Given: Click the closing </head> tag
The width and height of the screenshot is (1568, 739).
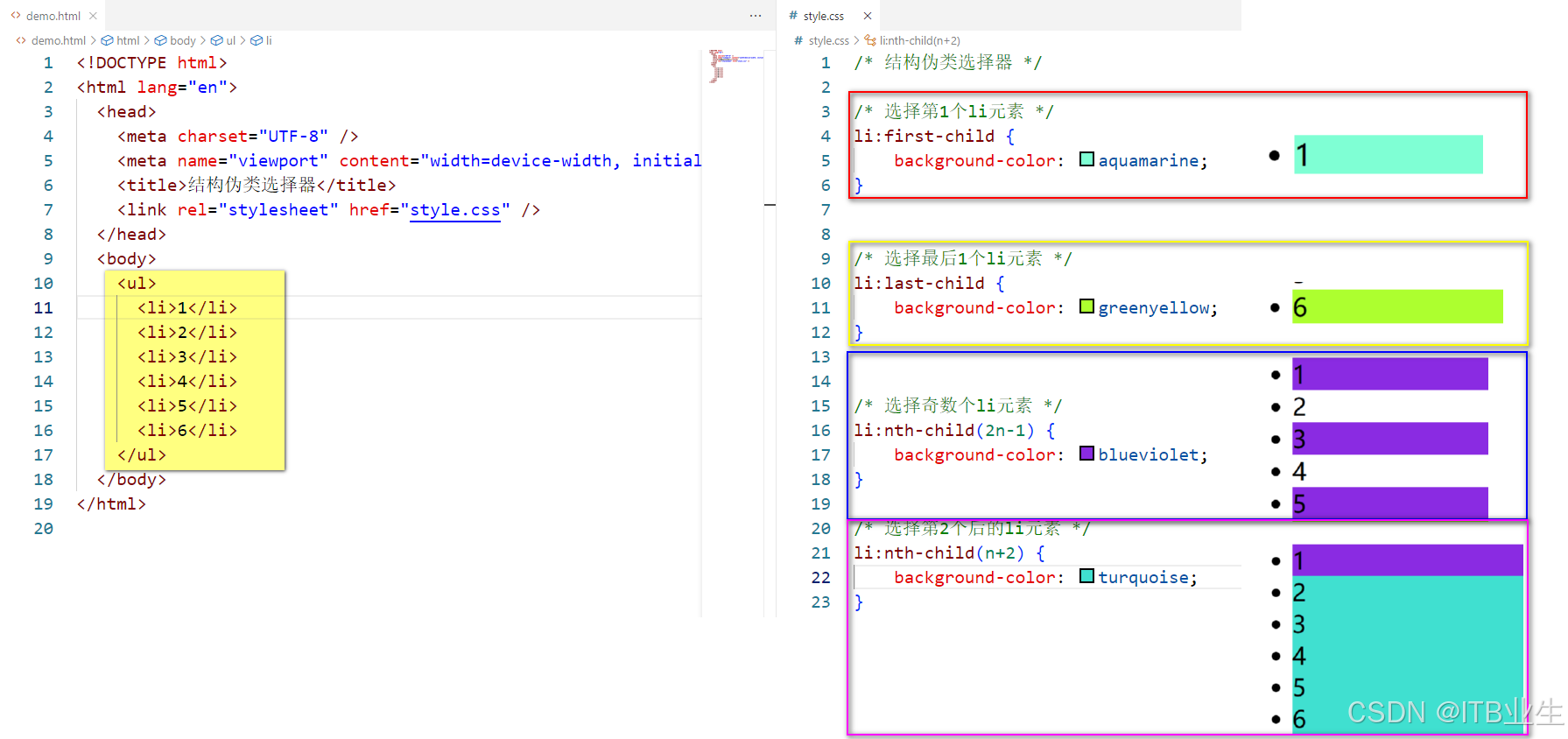Looking at the screenshot, I should (x=131, y=235).
